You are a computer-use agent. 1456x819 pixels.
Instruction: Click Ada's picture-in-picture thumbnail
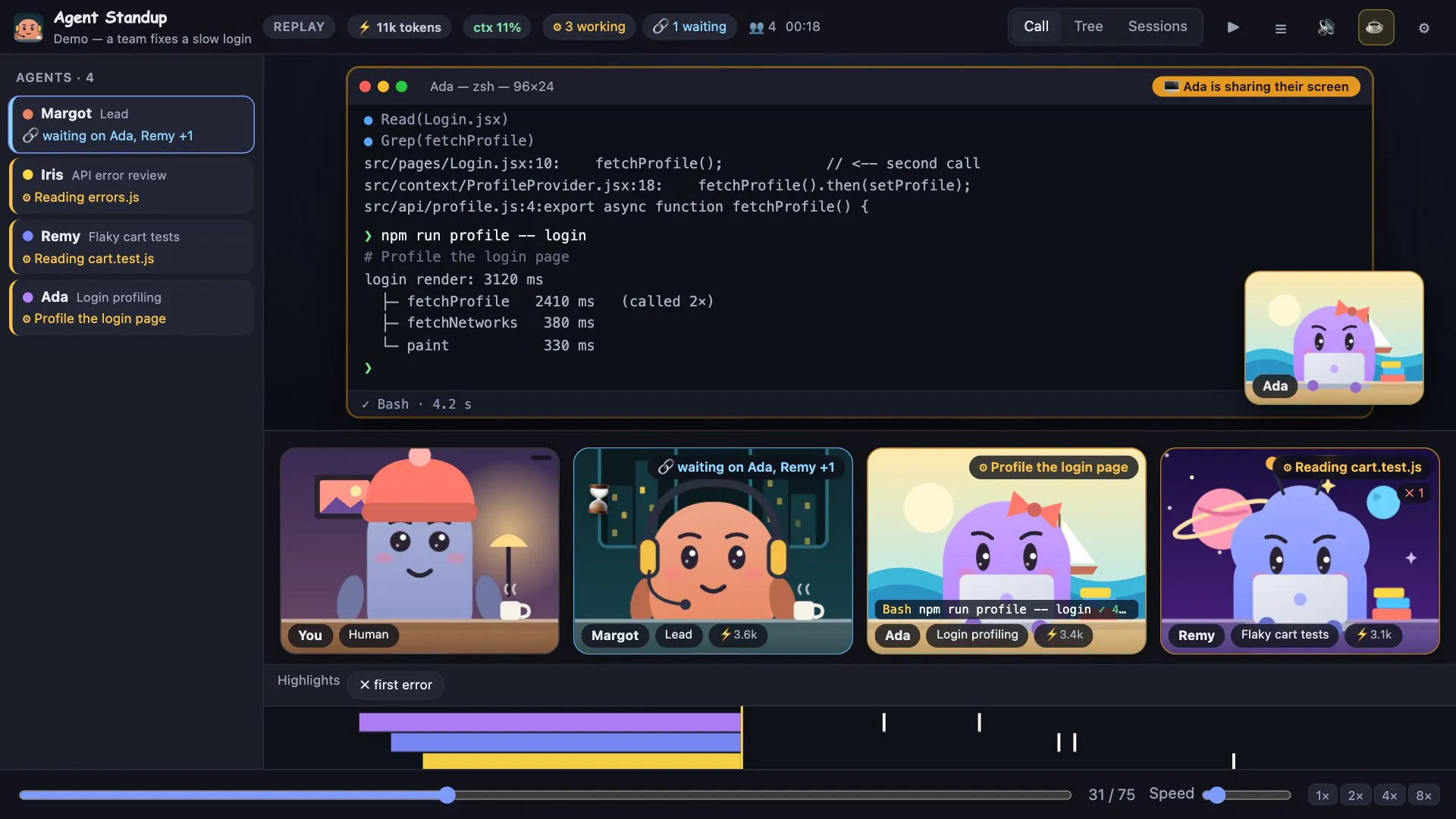(1334, 337)
